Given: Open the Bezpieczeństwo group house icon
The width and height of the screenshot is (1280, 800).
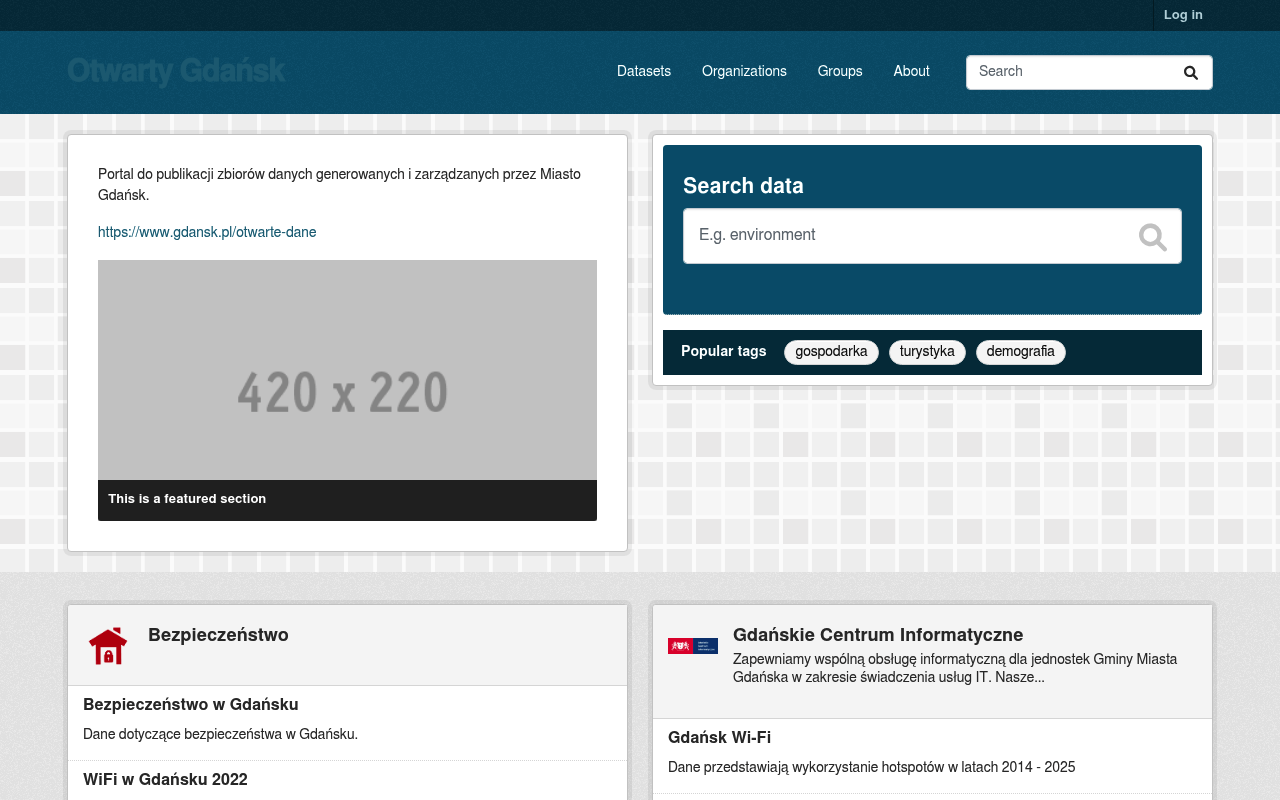Looking at the screenshot, I should click(108, 646).
